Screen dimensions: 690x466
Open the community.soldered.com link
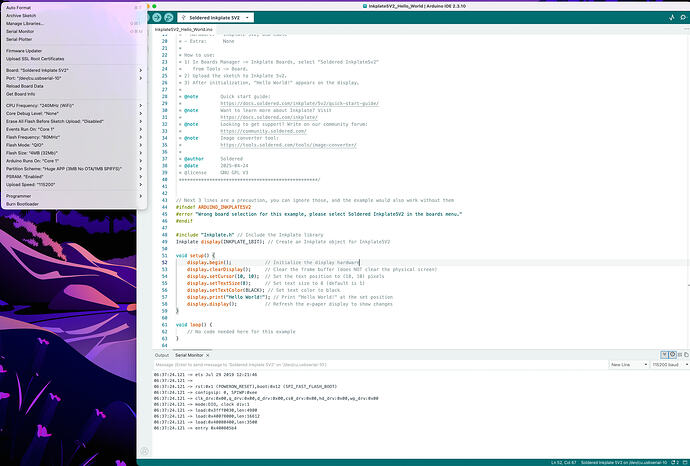(x=263, y=131)
